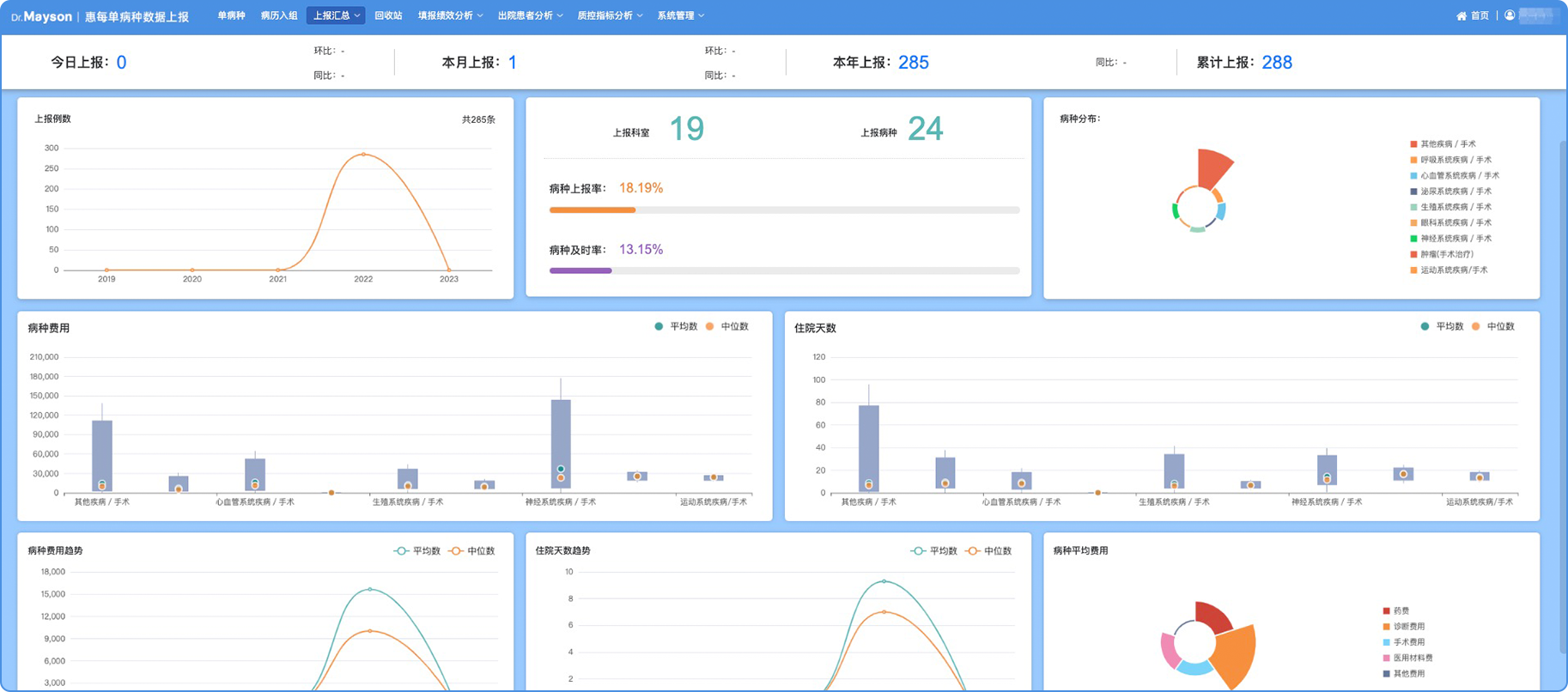The image size is (1568, 692).
Task: Toggle 平均数 legend in 住院天数 chart
Action: pyautogui.click(x=1442, y=326)
